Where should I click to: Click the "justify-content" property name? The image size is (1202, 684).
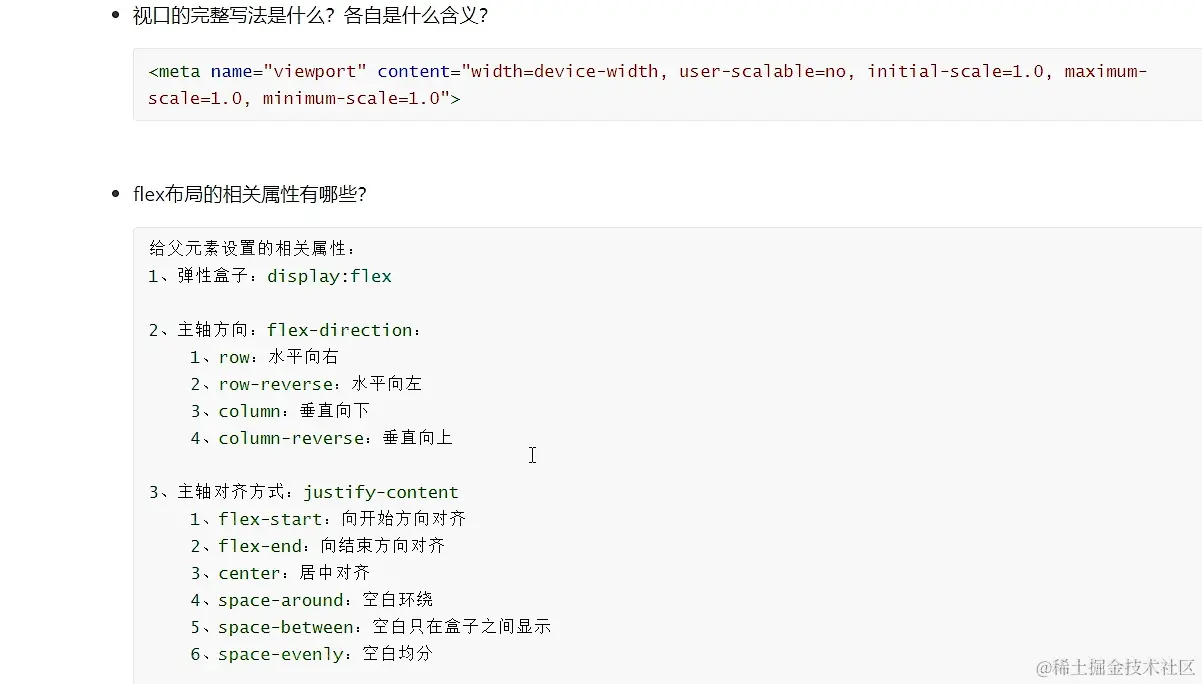(x=381, y=492)
